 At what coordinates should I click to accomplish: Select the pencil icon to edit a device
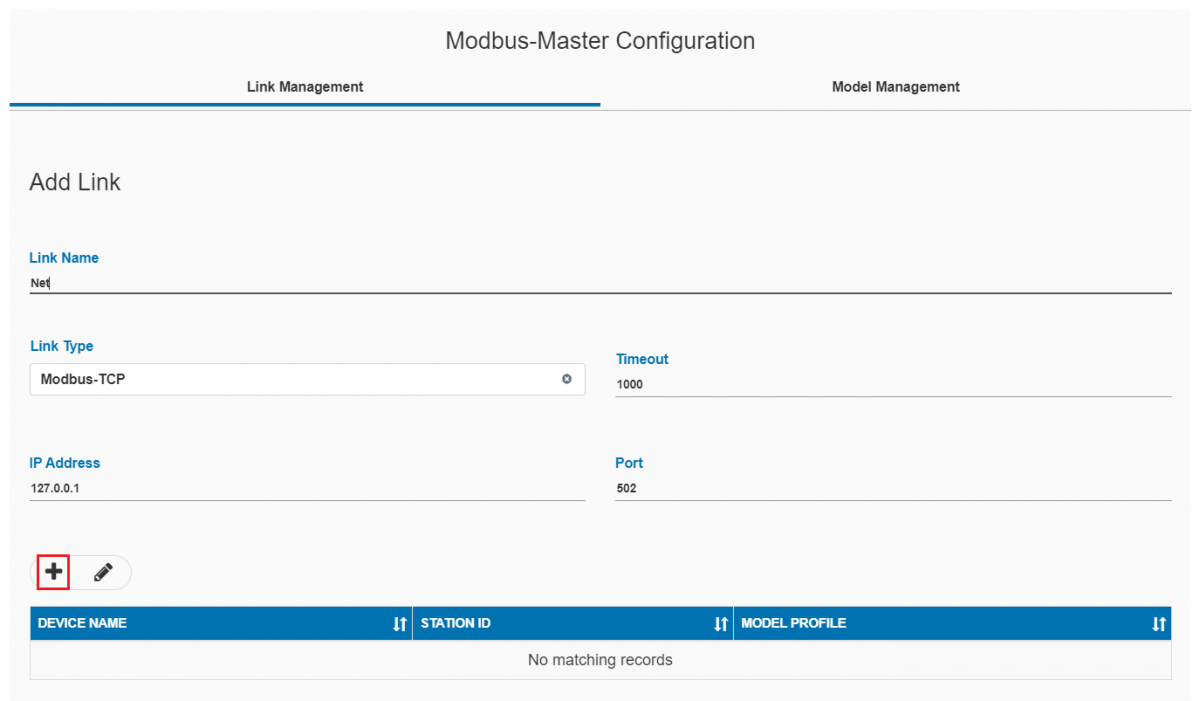(101, 571)
